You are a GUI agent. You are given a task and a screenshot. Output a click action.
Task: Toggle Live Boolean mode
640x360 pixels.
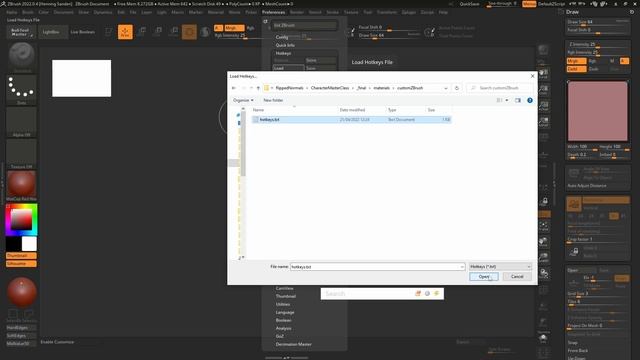pos(82,32)
